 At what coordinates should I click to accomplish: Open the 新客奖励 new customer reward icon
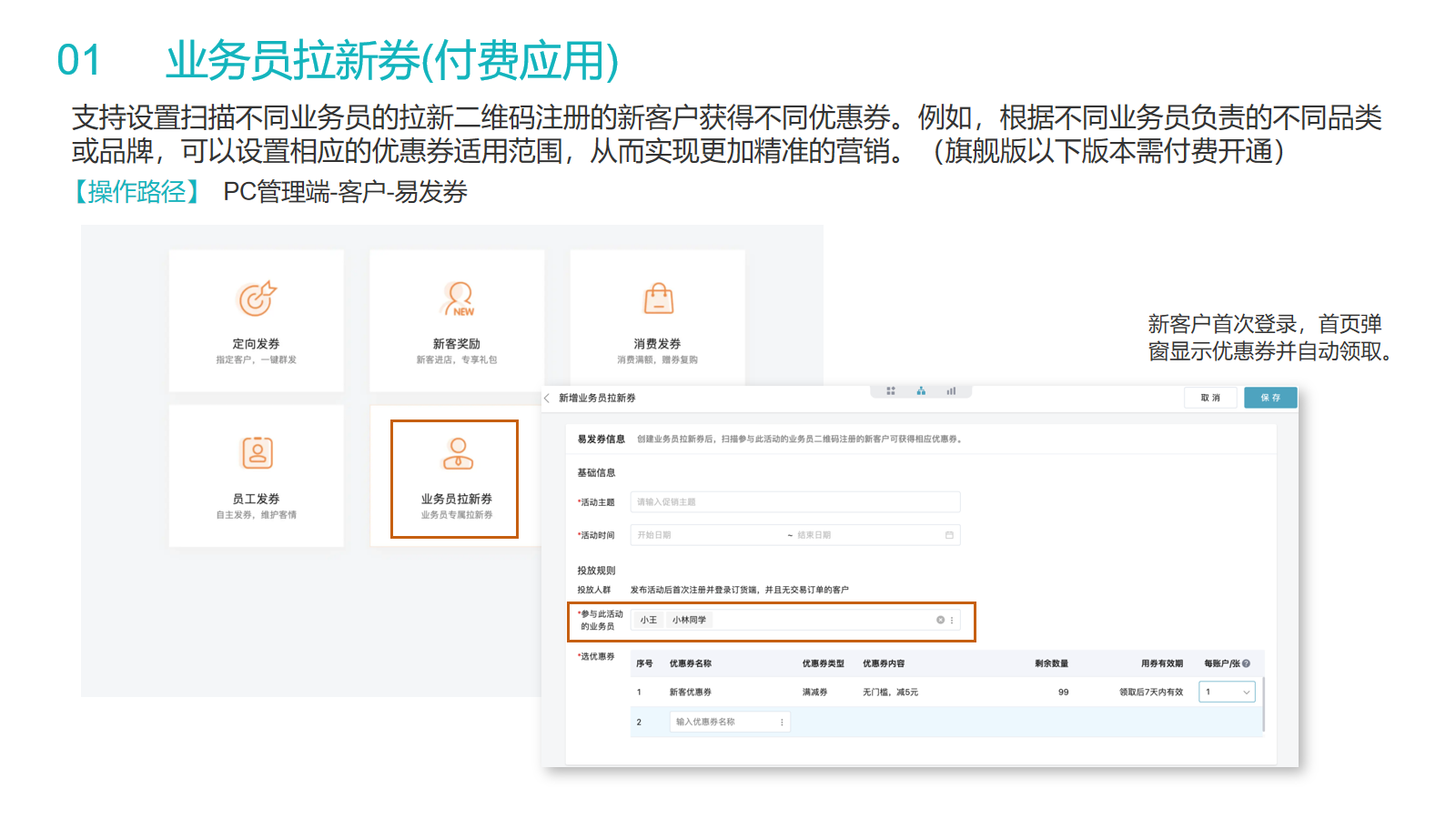(458, 298)
